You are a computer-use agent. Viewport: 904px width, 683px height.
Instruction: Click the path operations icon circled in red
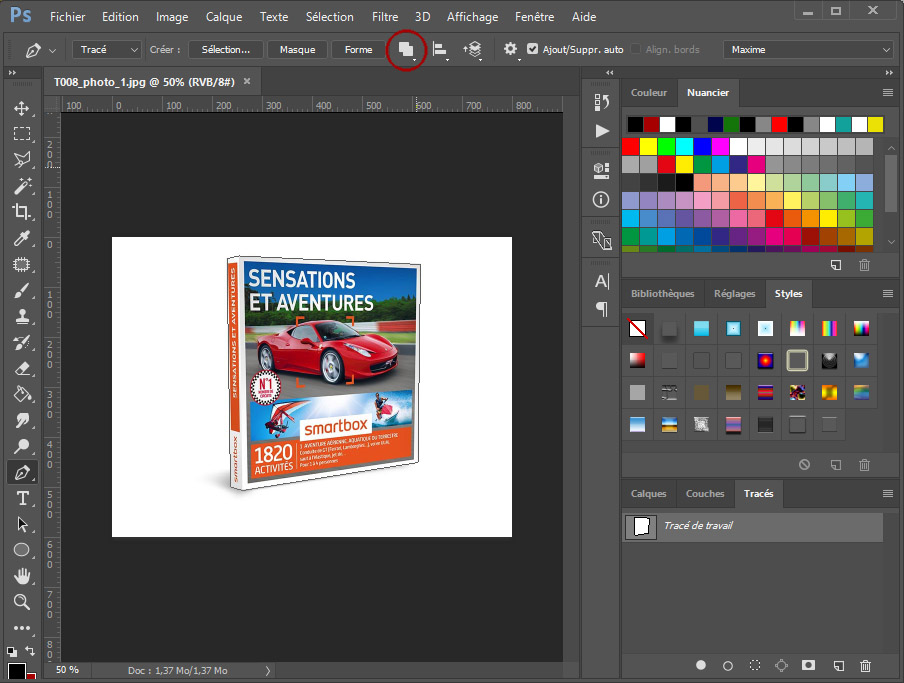click(406, 50)
